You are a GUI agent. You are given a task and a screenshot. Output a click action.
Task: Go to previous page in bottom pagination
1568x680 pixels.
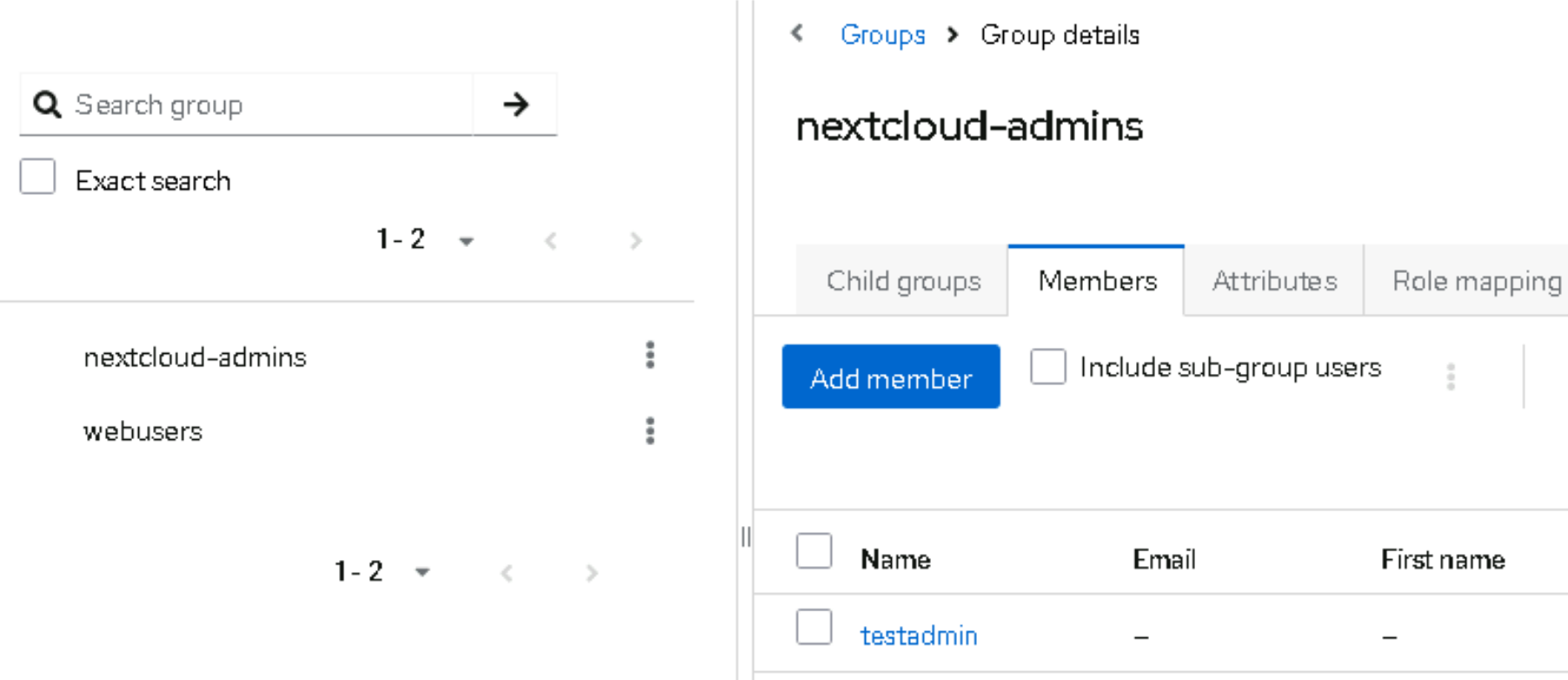(x=507, y=573)
